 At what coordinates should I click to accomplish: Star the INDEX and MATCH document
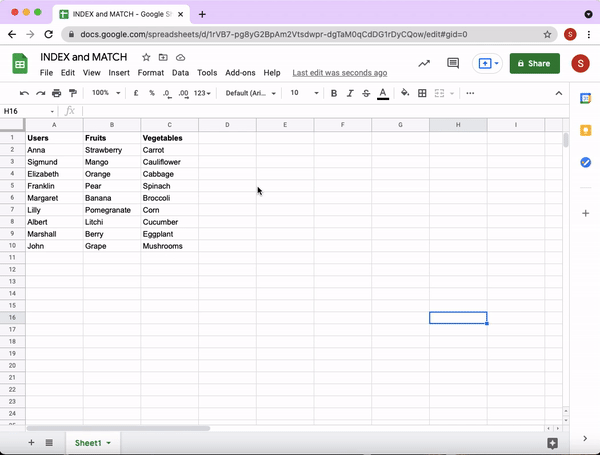click(146, 57)
